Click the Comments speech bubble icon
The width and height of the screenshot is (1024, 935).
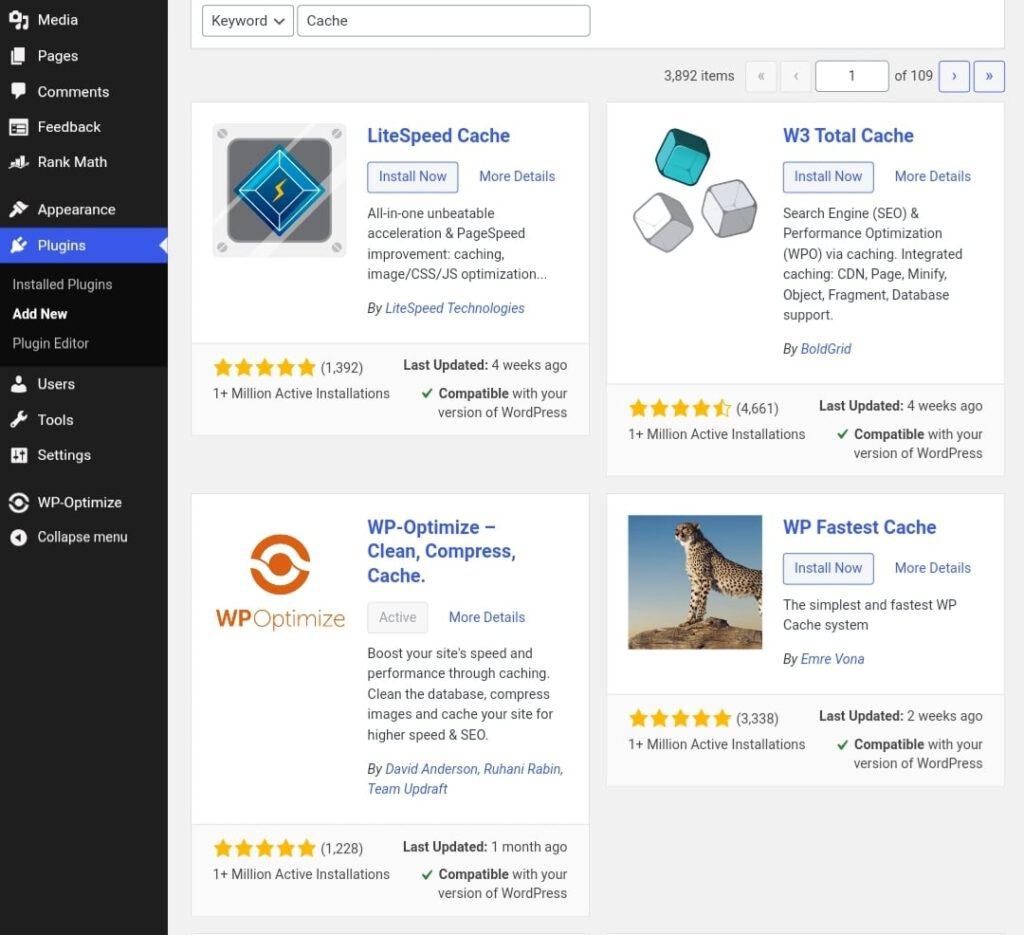[x=18, y=91]
